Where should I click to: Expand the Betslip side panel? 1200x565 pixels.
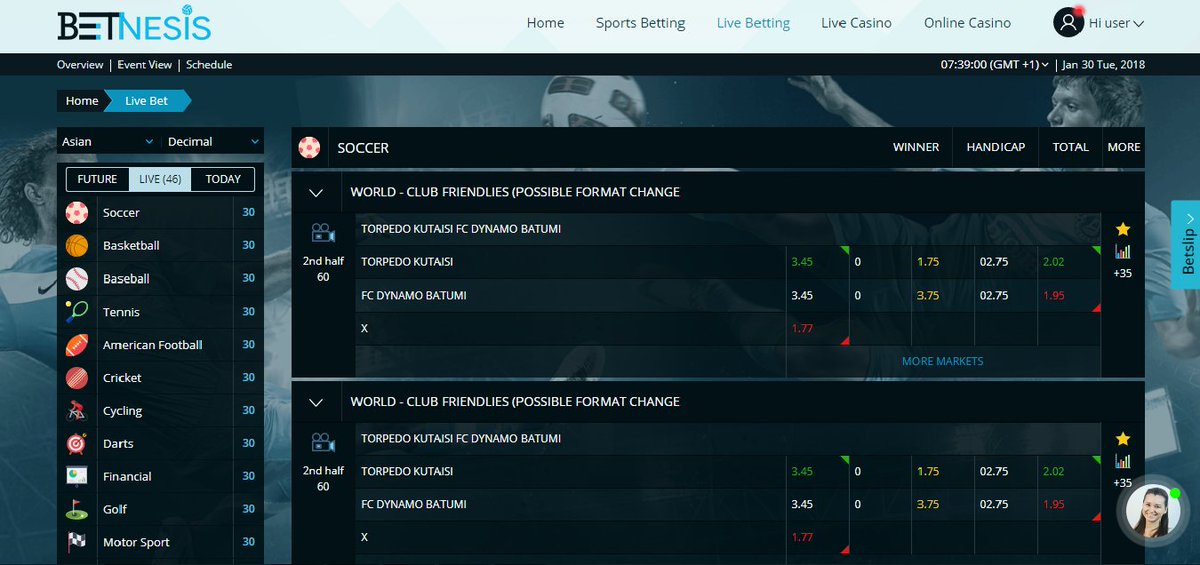1187,243
